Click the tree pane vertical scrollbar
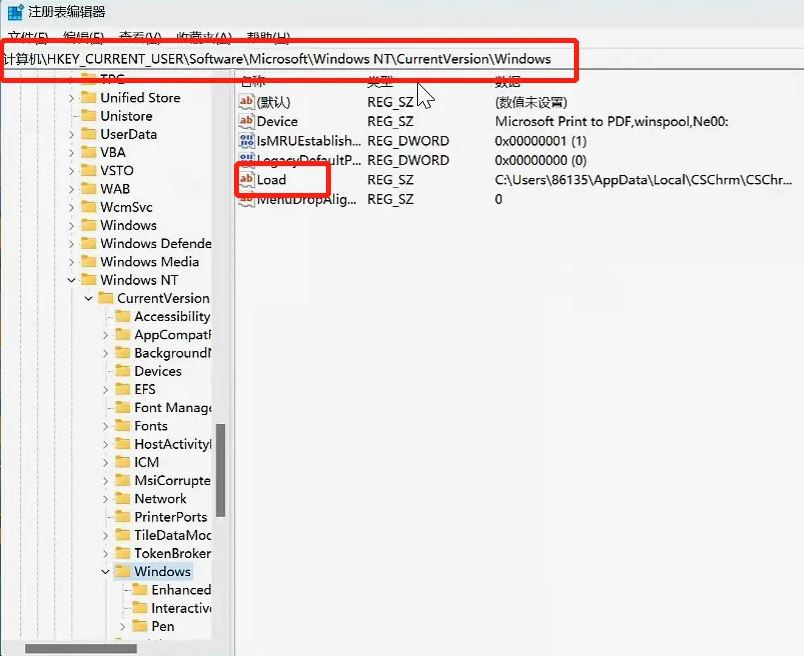The height and width of the screenshot is (656, 804). click(221, 470)
